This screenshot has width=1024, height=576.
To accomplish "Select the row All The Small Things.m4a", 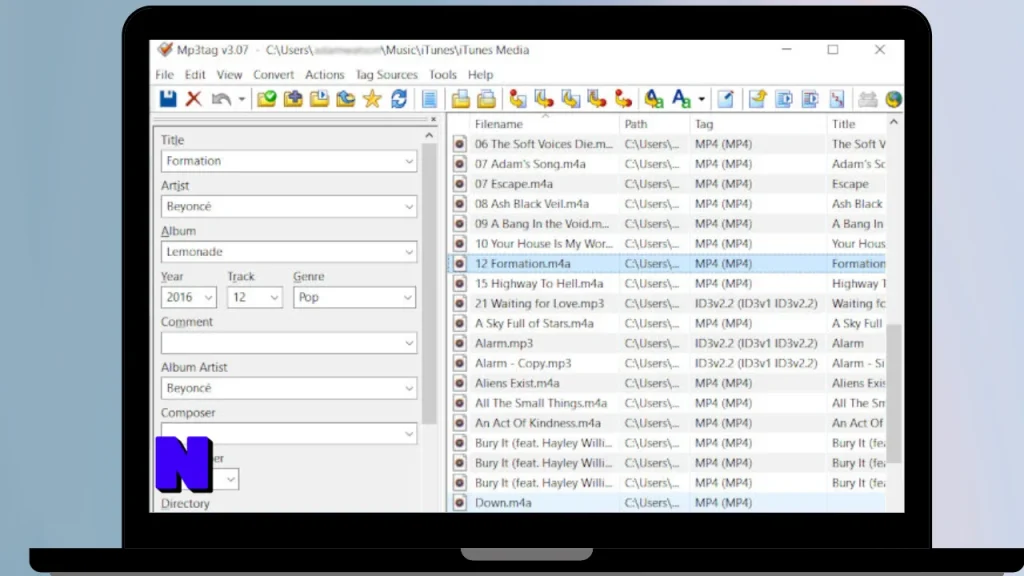I will (667, 403).
